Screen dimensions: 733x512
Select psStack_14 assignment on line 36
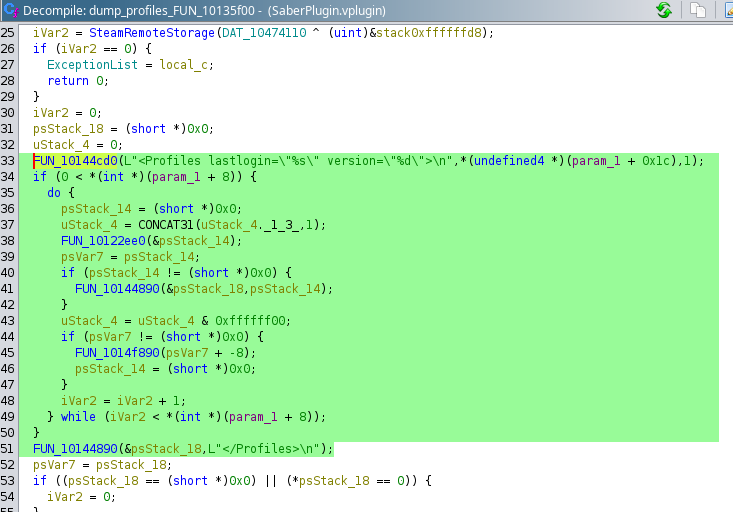(96, 209)
